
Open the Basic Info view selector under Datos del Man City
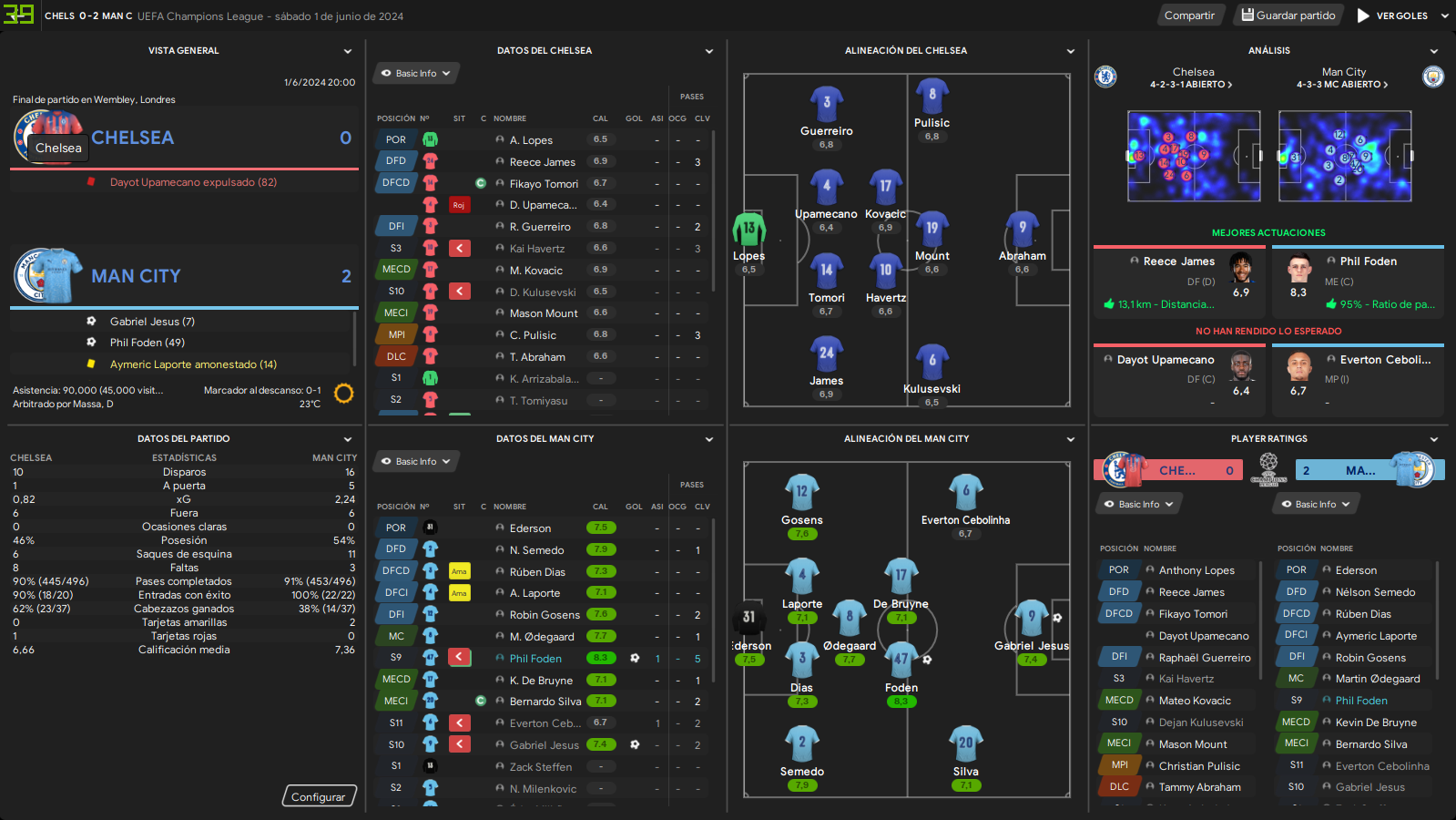coord(416,461)
